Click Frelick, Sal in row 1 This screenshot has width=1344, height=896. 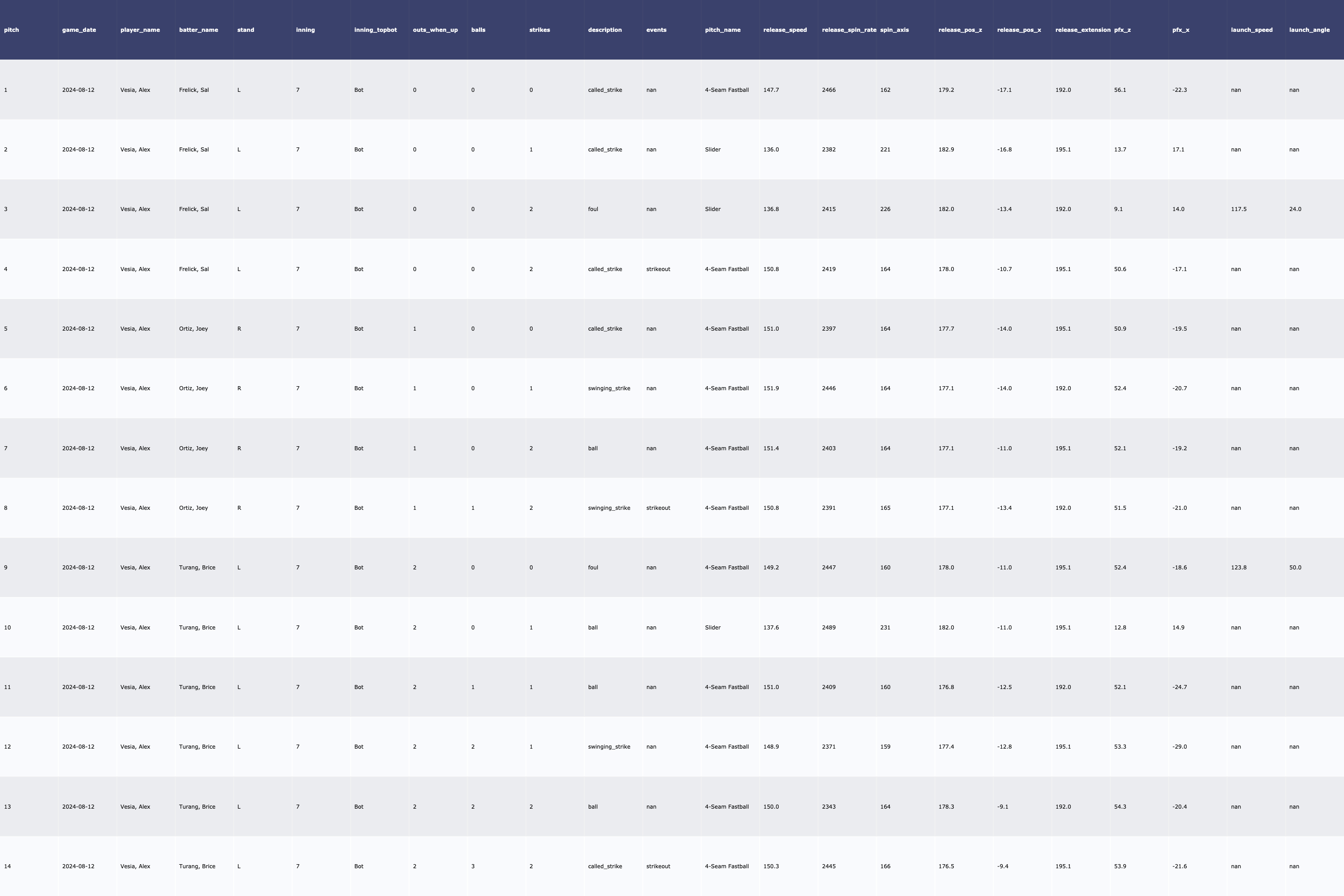[194, 90]
